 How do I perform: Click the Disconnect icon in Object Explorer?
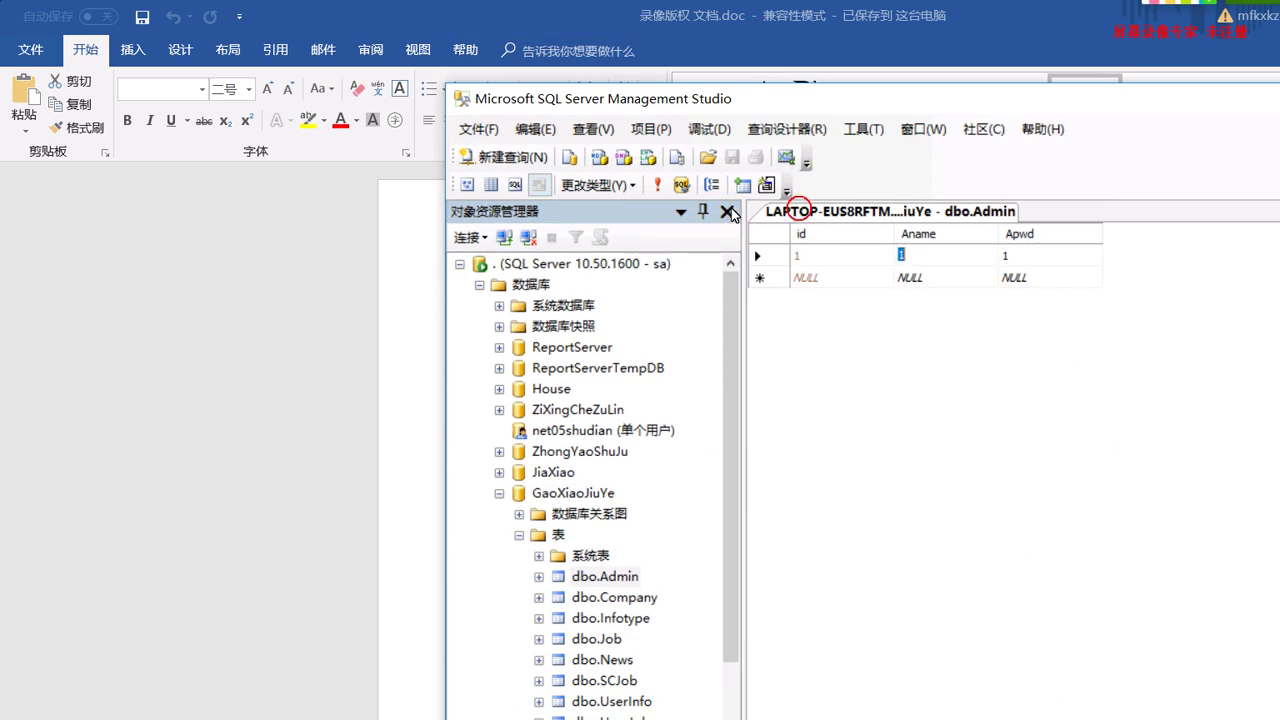point(528,238)
